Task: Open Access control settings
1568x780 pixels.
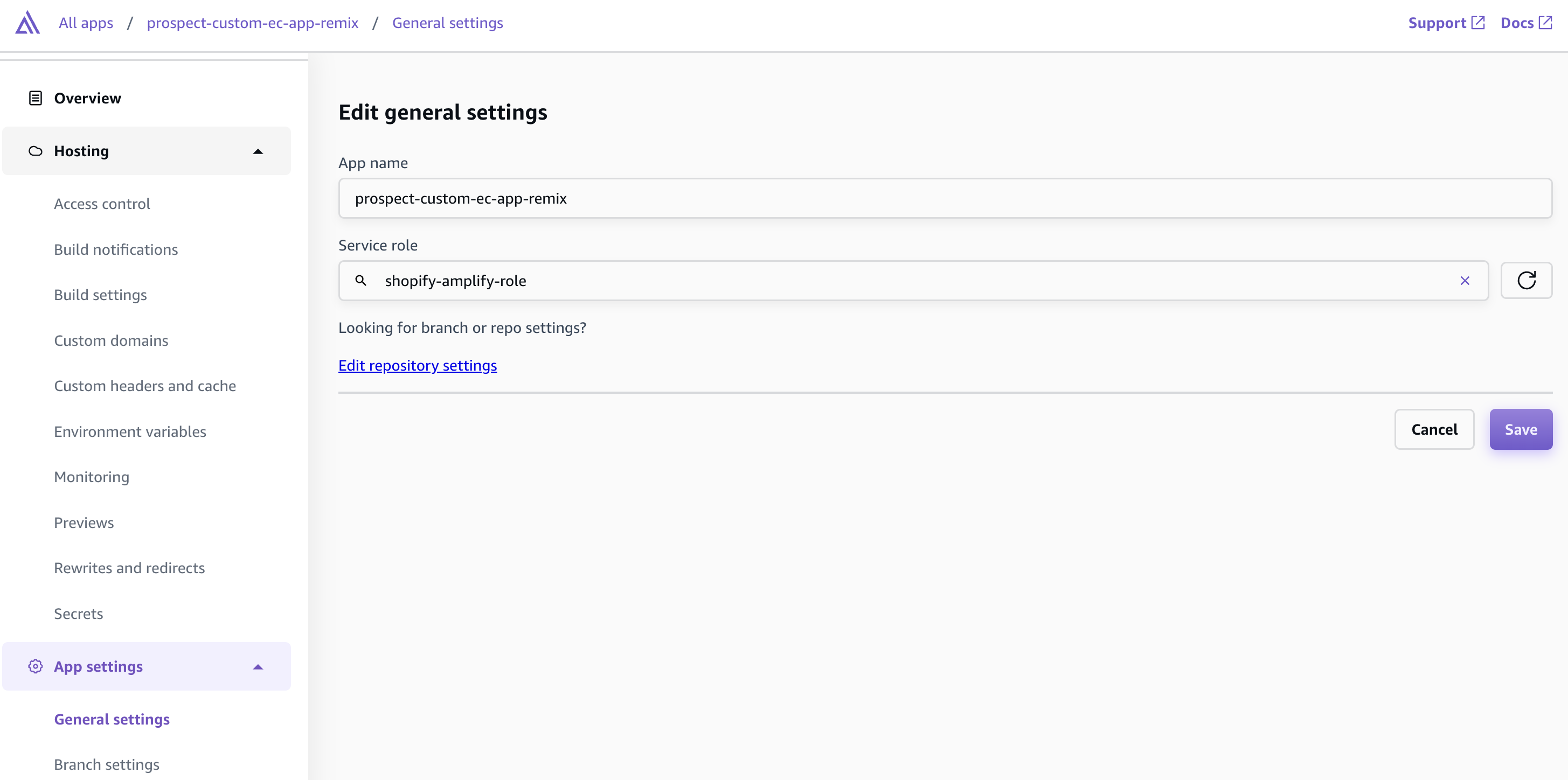Action: (102, 204)
